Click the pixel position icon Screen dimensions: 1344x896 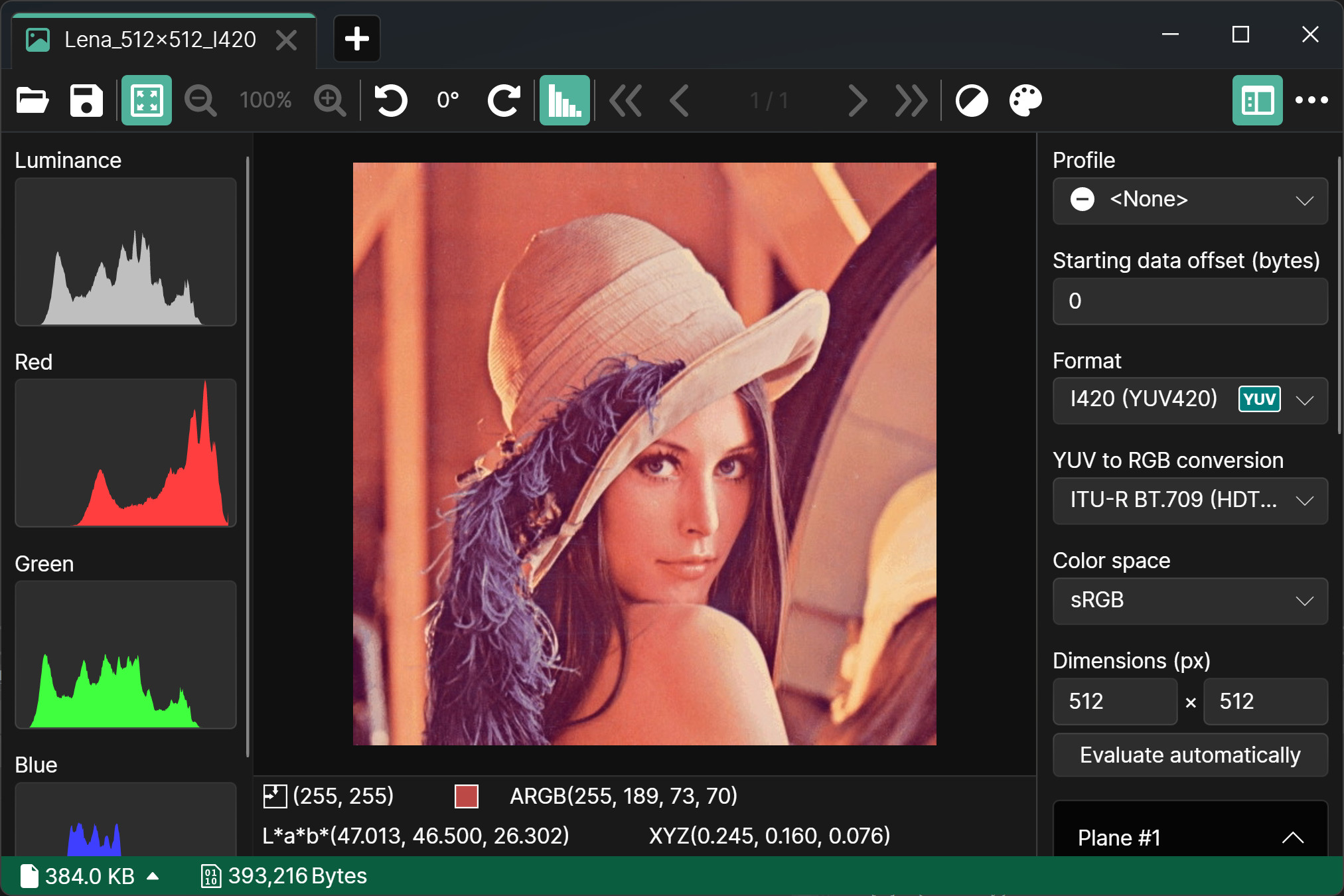coord(275,796)
